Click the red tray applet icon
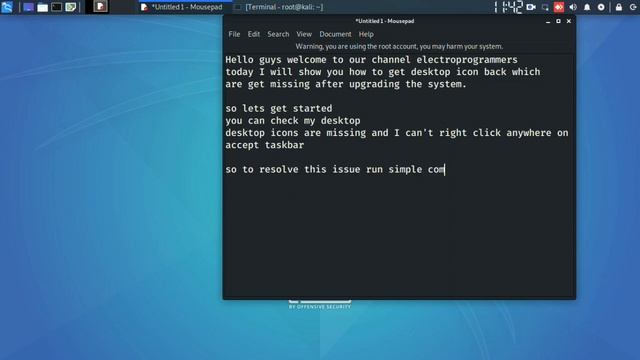 [559, 7]
